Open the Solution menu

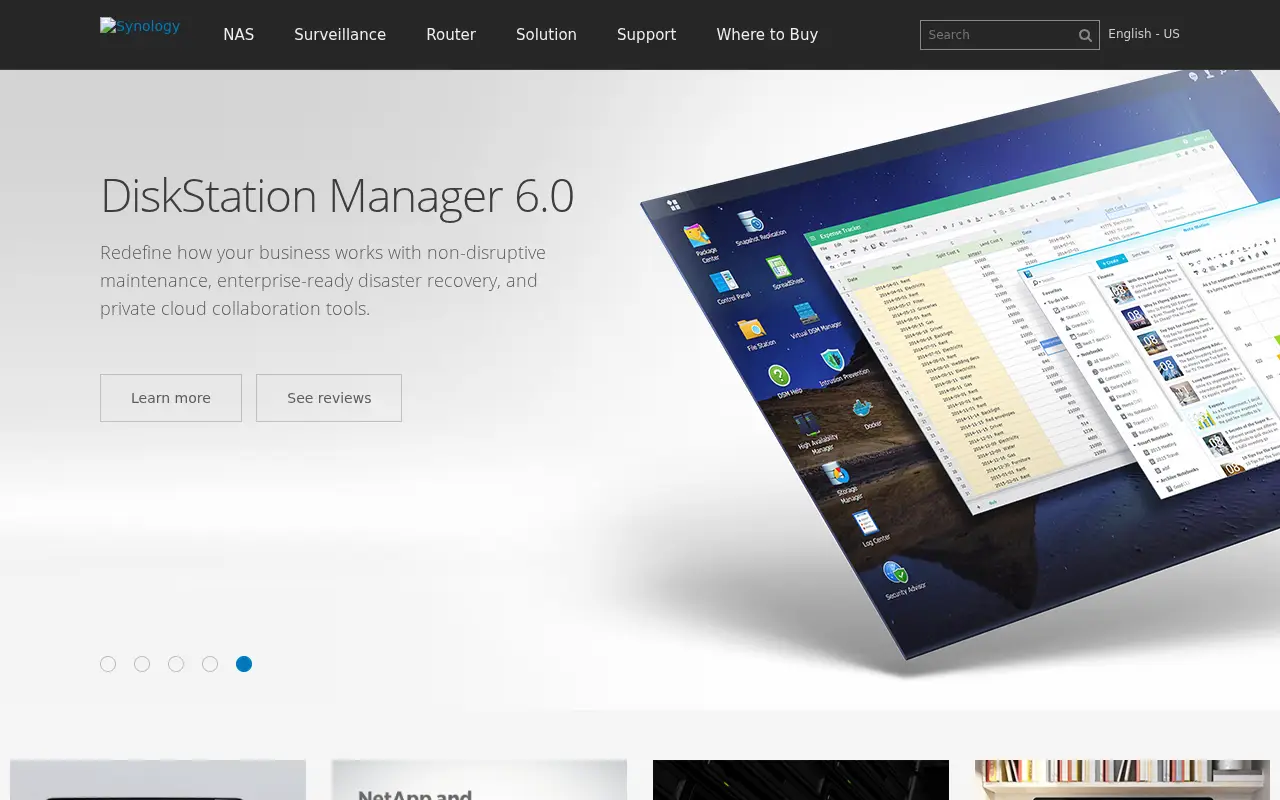tap(546, 34)
